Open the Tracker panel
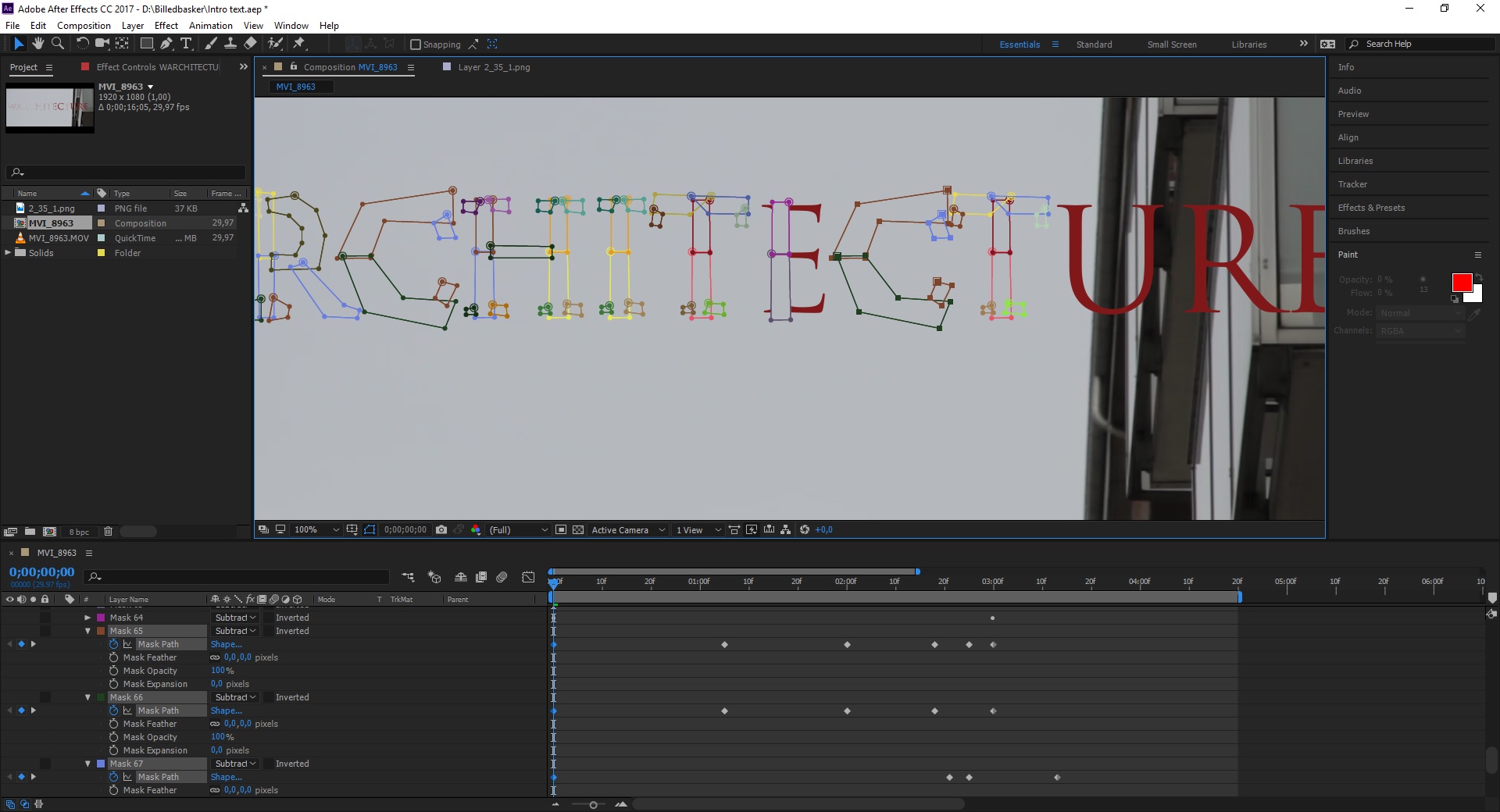This screenshot has width=1500, height=812. pos(1352,184)
